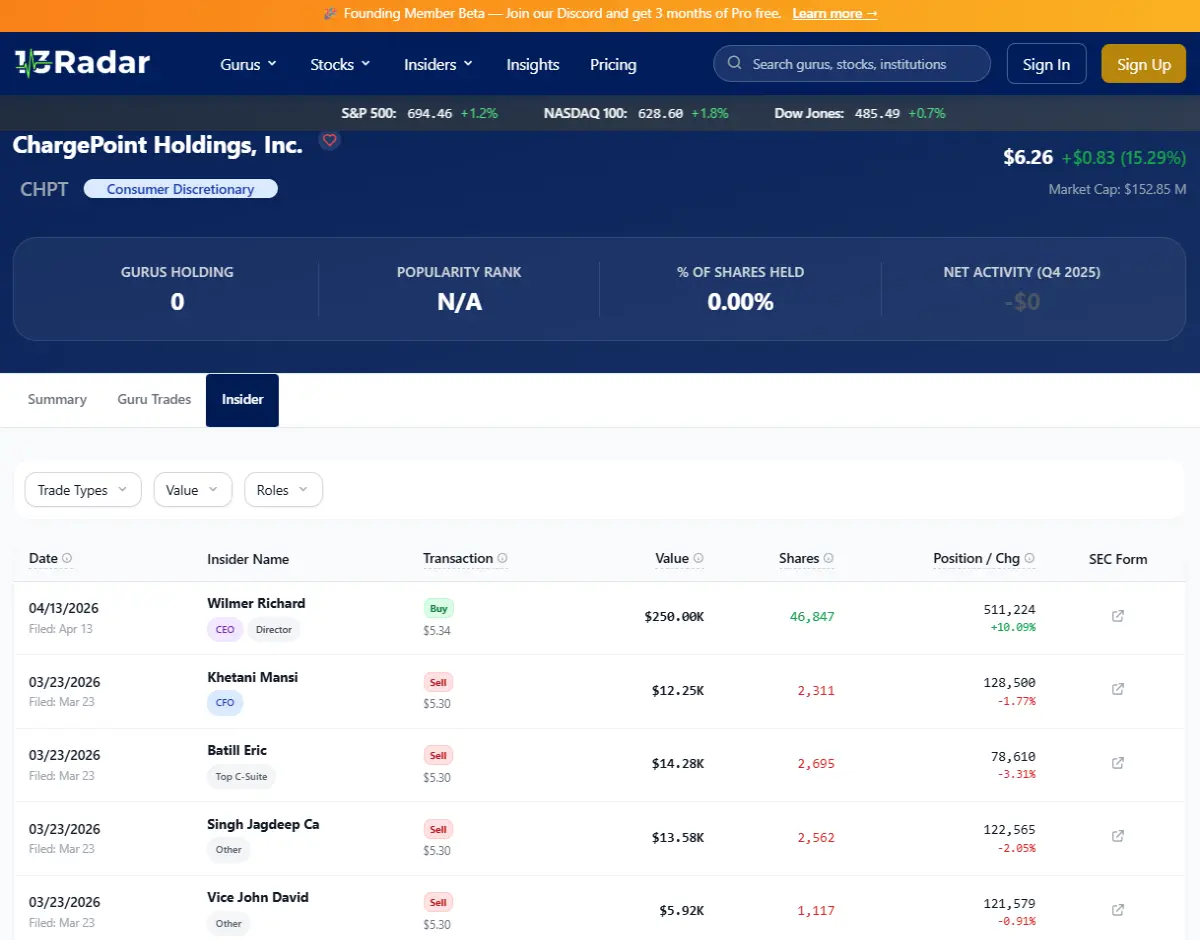
Task: Click the Top C-Suite role tag
Action: pyautogui.click(x=242, y=777)
